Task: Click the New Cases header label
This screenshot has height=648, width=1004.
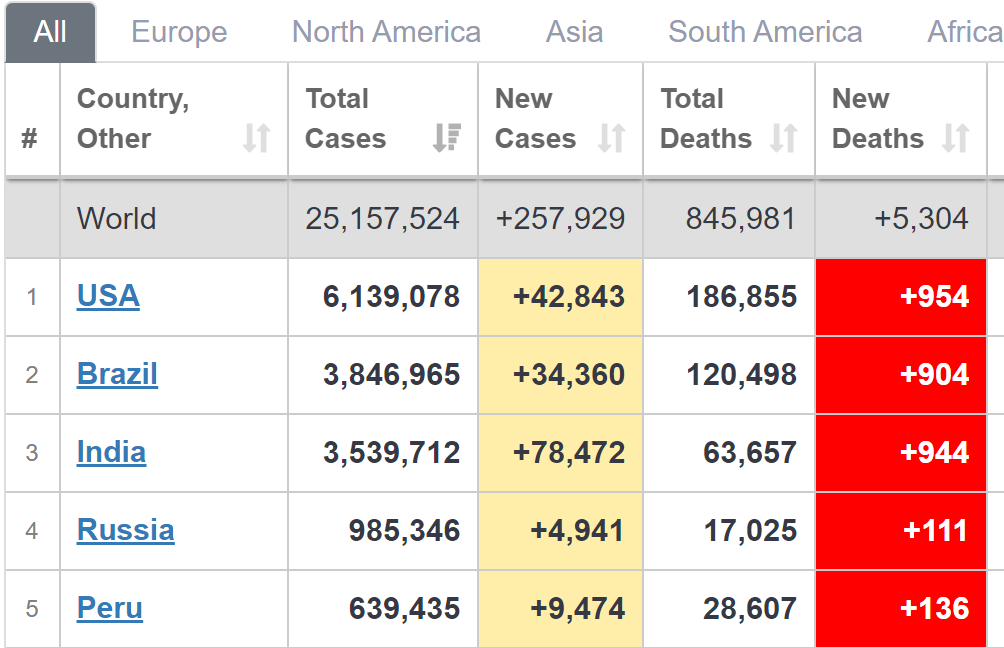Action: click(x=535, y=118)
